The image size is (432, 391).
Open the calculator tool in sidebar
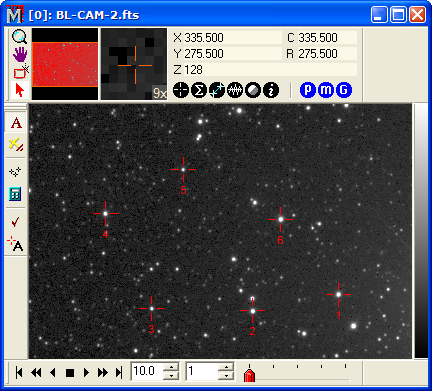[x=15, y=194]
